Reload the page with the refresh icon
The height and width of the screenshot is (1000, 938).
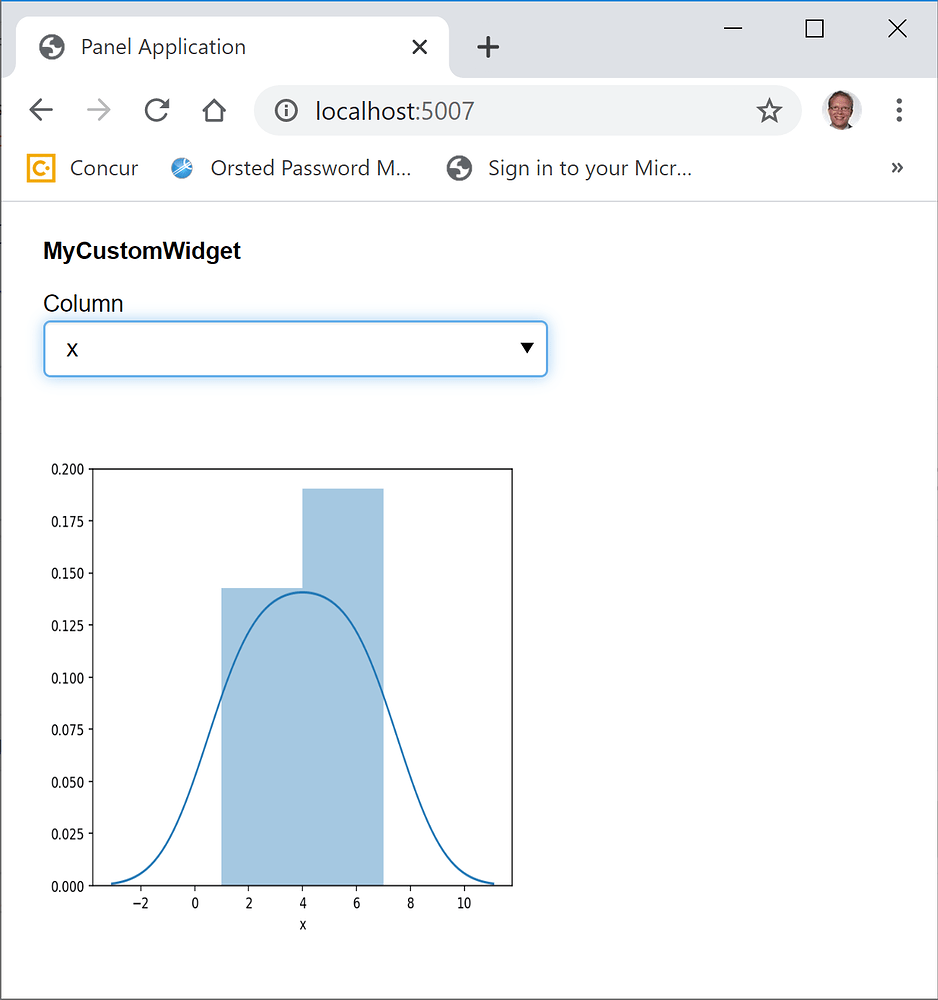[x=156, y=110]
